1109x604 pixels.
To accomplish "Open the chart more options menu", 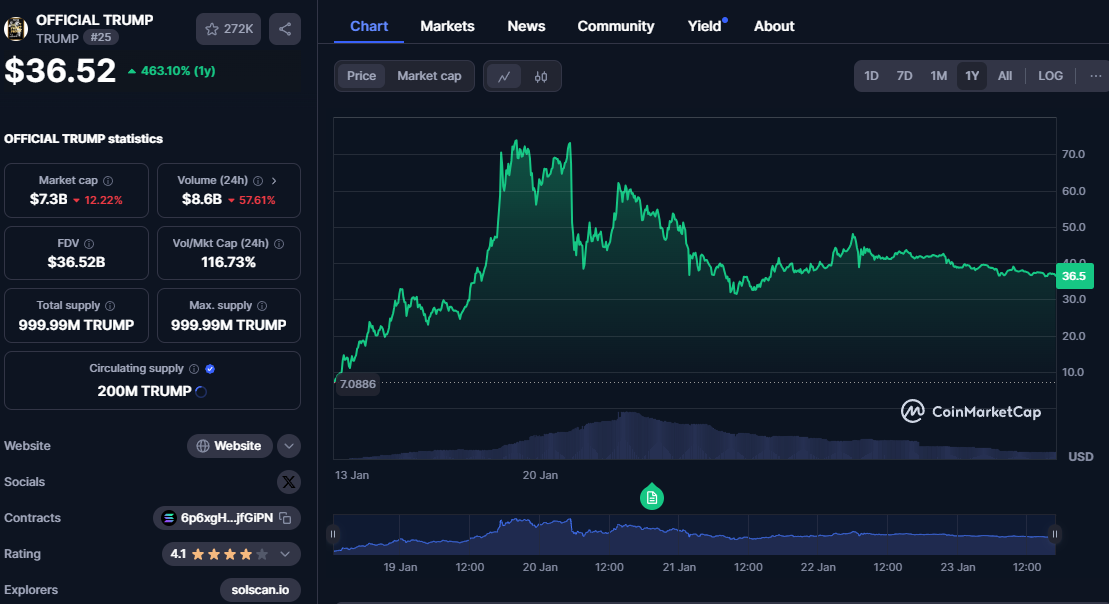I will (1095, 76).
